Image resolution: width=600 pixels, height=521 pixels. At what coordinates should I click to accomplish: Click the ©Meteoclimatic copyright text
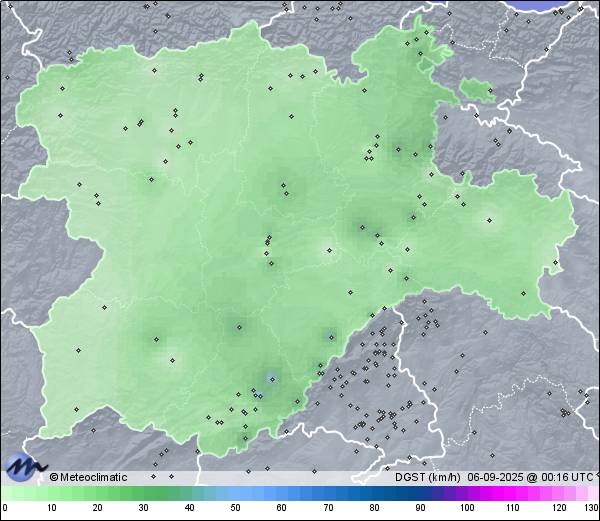pyautogui.click(x=88, y=477)
